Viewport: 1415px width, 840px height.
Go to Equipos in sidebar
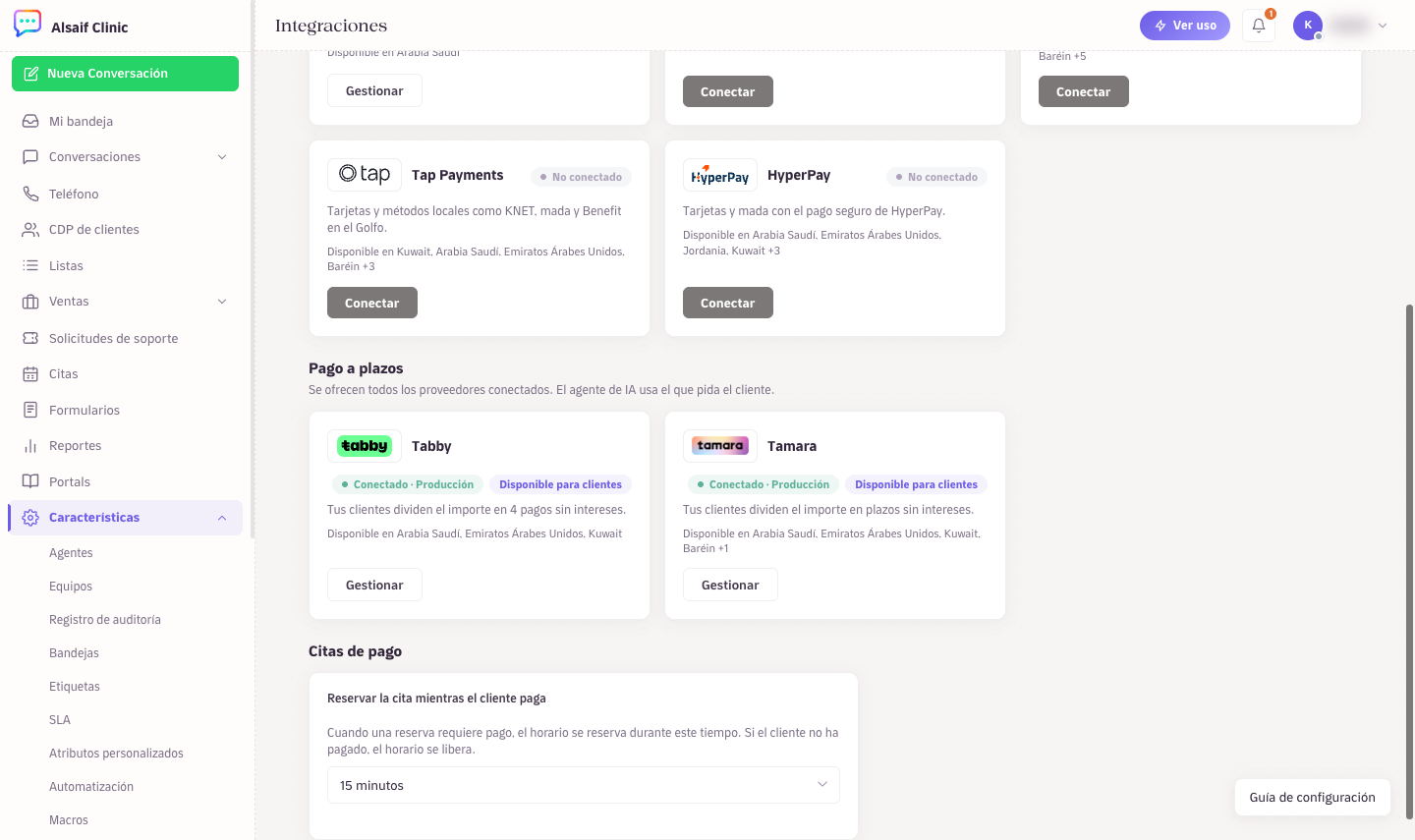tap(71, 587)
